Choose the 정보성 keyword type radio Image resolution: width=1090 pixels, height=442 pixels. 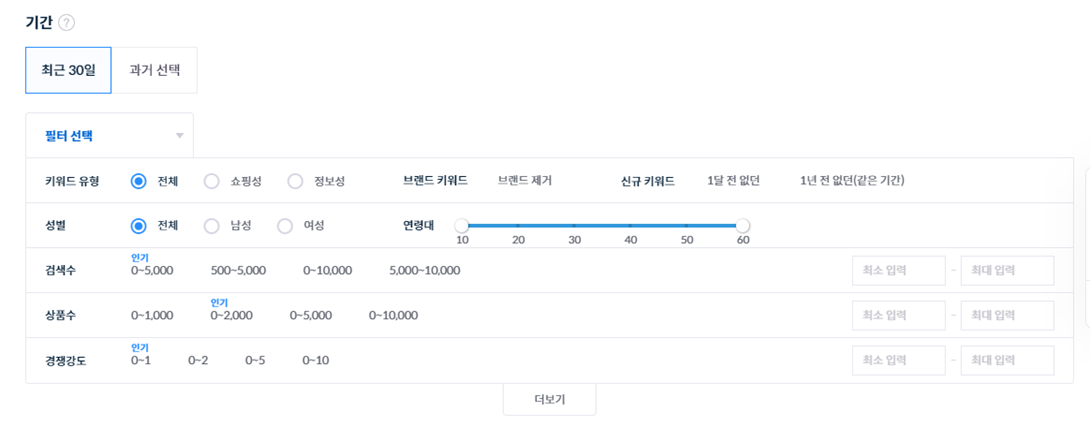pyautogui.click(x=295, y=181)
